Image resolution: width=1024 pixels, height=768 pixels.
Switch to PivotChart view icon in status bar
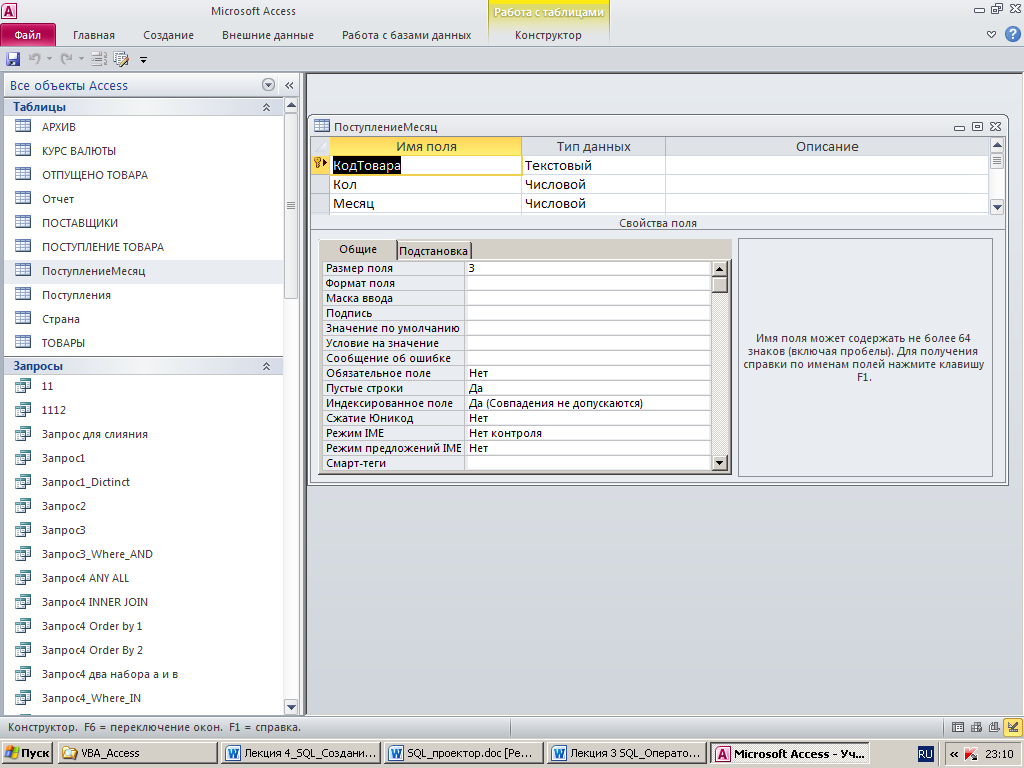click(x=994, y=727)
